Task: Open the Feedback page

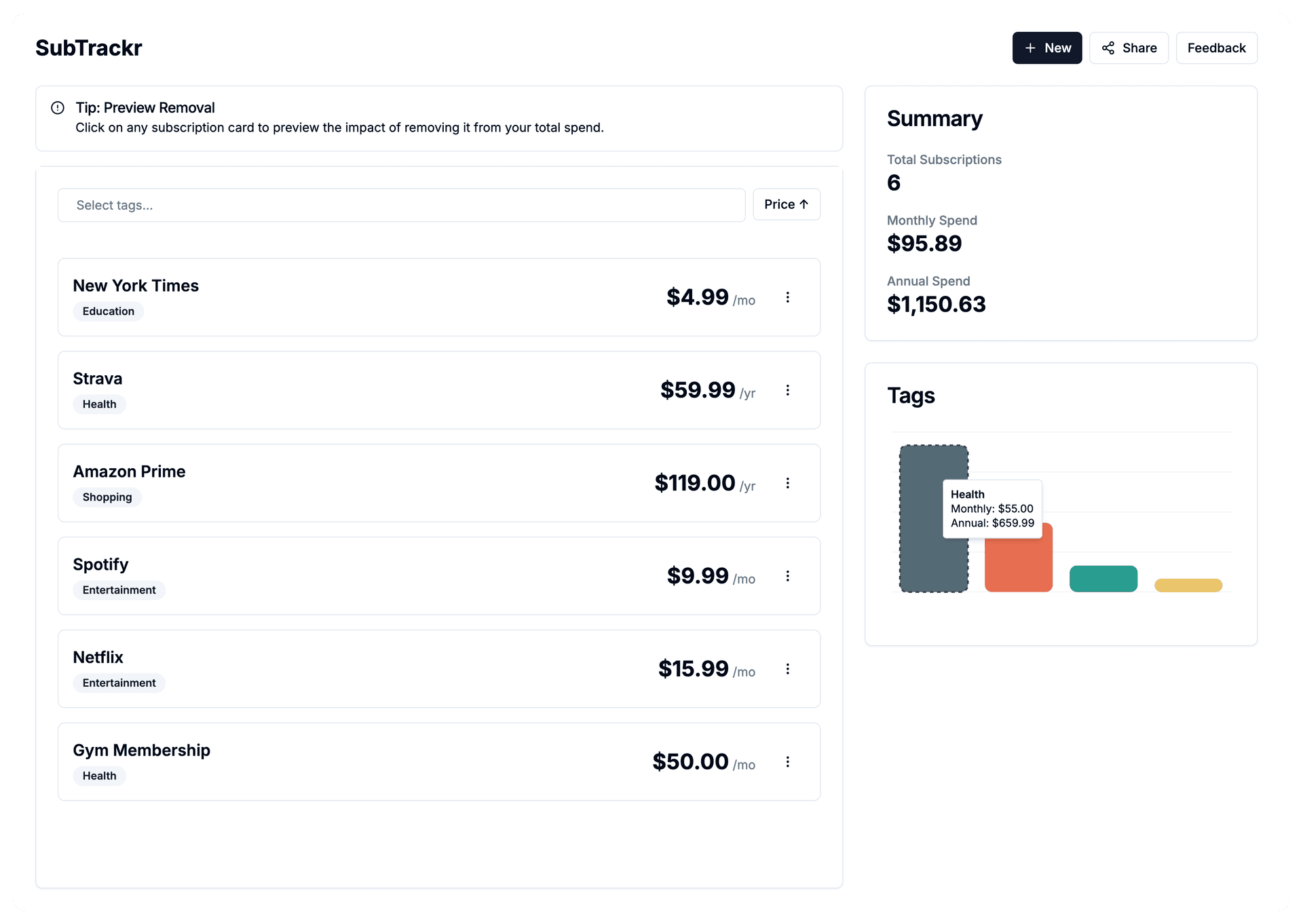Action: 1216,47
